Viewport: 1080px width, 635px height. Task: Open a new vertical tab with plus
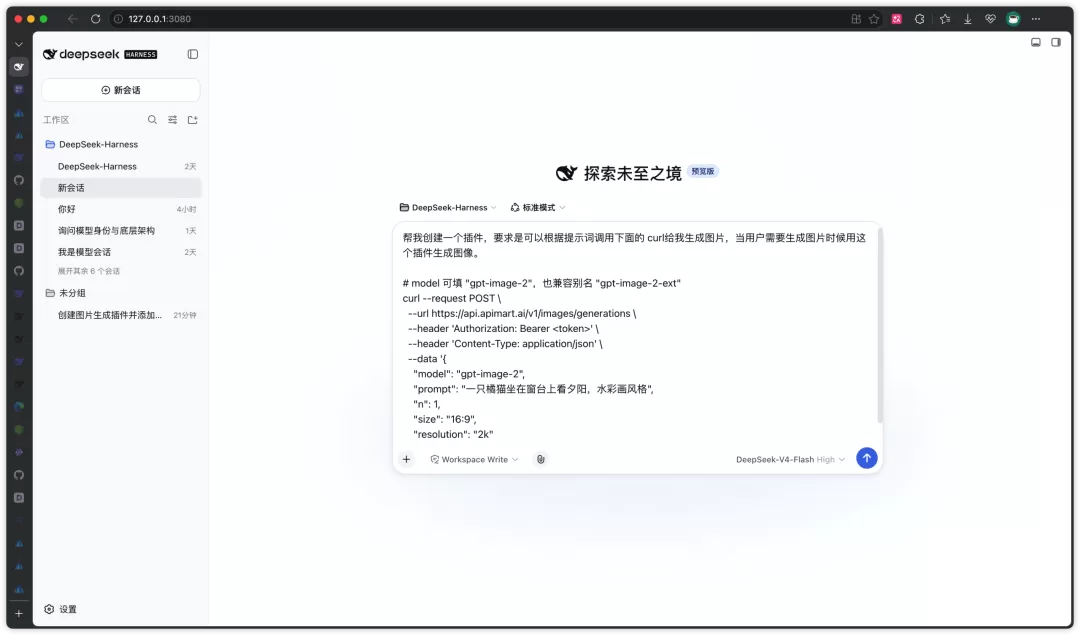click(x=19, y=614)
